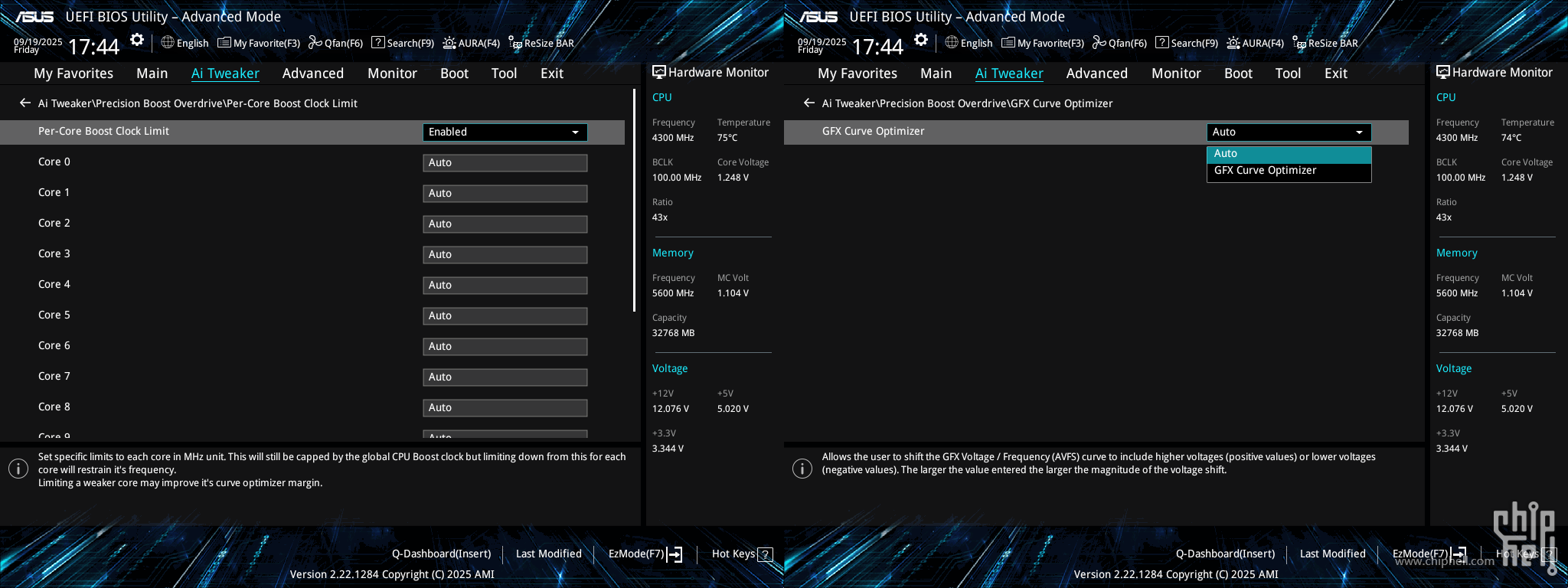The height and width of the screenshot is (588, 1568).
Task: Click Hardware Monitor icon in left window
Action: coord(658,72)
